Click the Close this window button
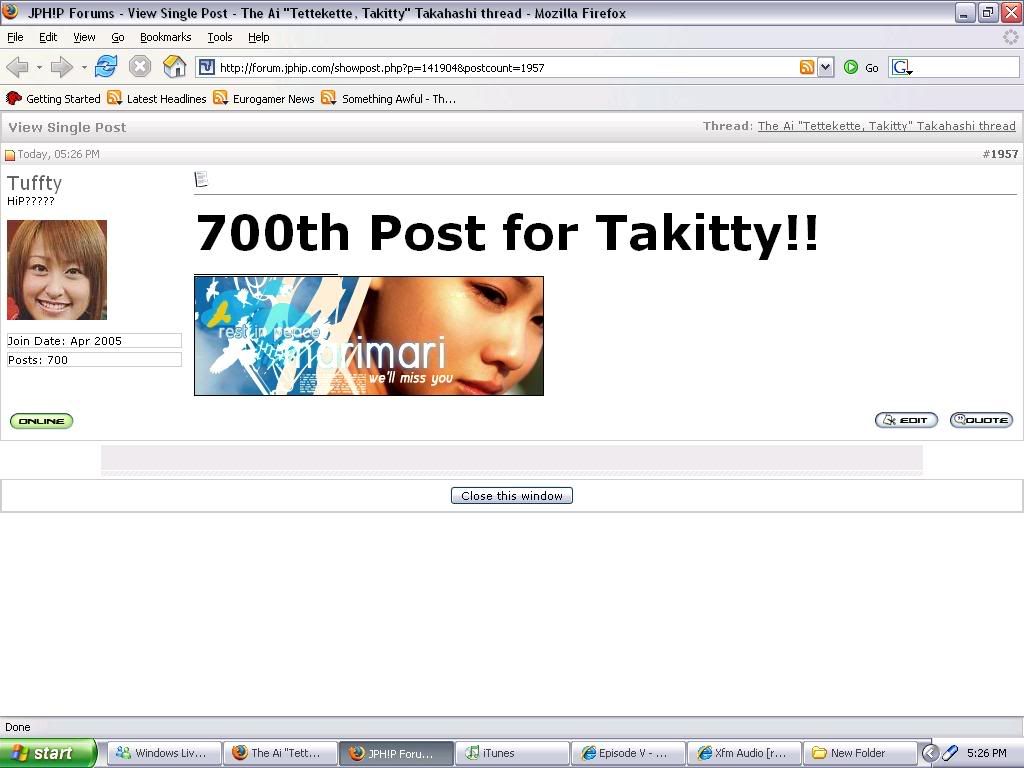The width and height of the screenshot is (1024, 768). [x=512, y=496]
